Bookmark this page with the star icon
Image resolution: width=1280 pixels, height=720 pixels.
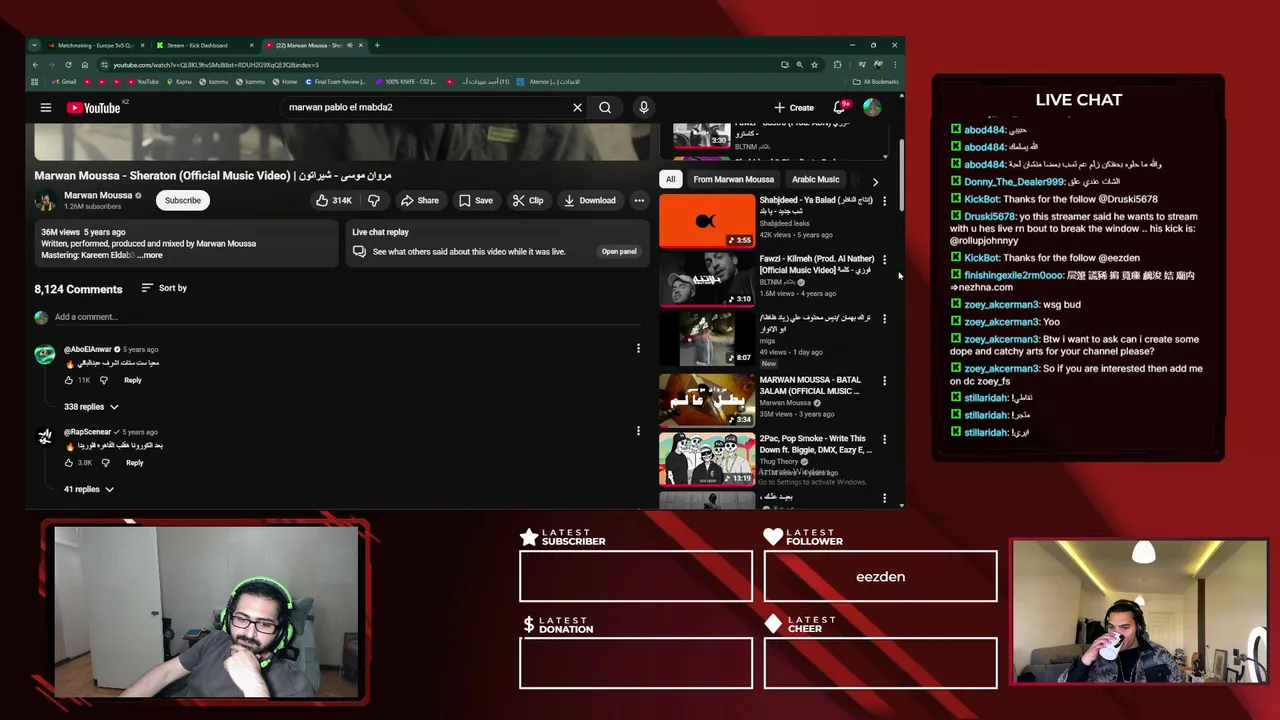tap(814, 65)
